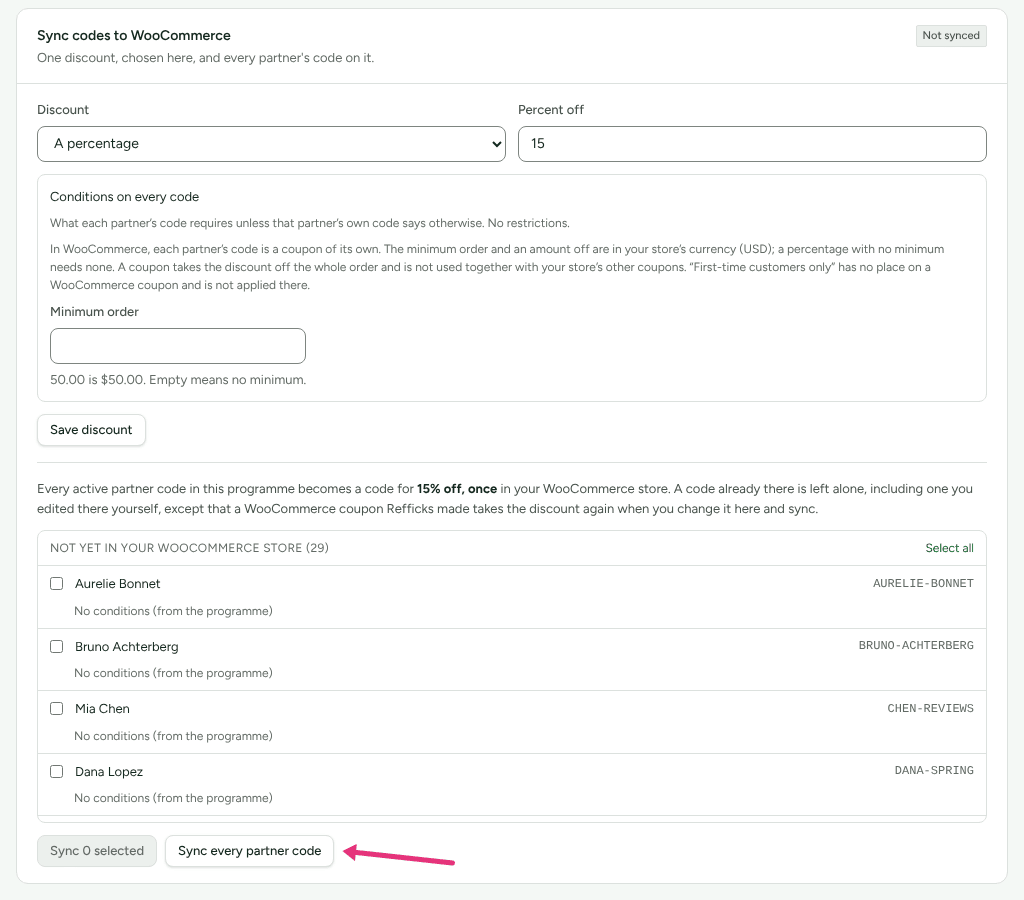The height and width of the screenshot is (900, 1024).
Task: Tick the Mia Chen checkbox
Action: (x=57, y=708)
